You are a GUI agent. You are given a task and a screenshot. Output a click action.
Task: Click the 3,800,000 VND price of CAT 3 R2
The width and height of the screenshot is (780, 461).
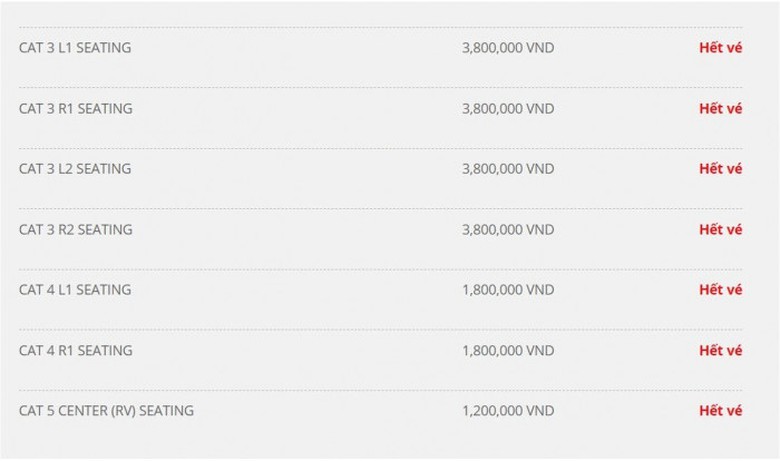[x=508, y=229]
